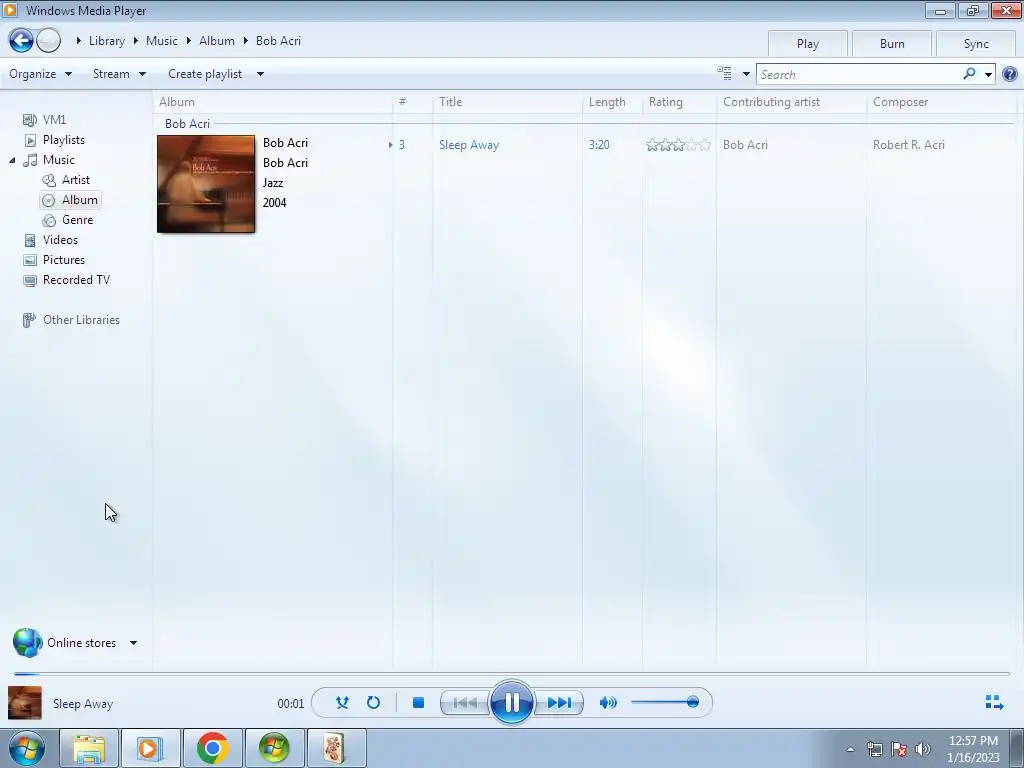The width and height of the screenshot is (1024, 768).
Task: Select VM1 library in the navigation pane
Action: tap(54, 120)
